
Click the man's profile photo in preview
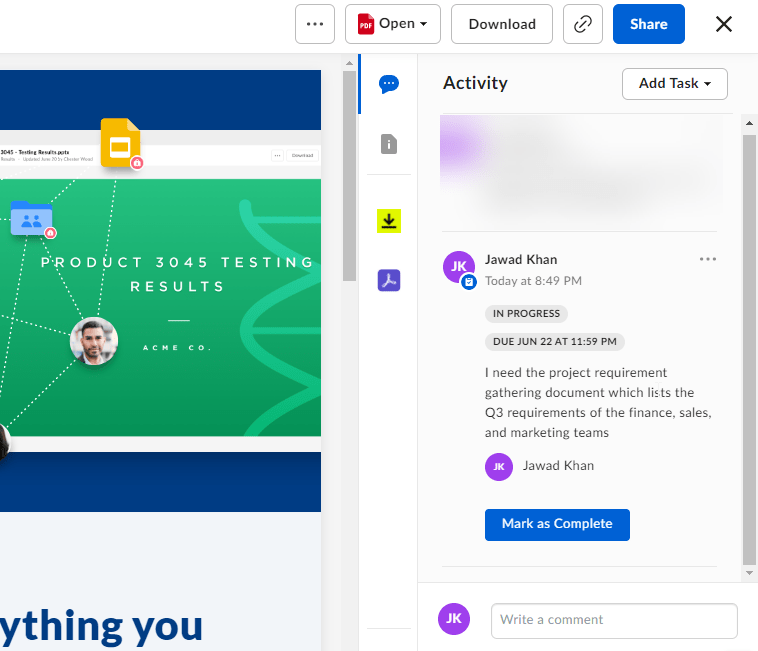coord(94,341)
